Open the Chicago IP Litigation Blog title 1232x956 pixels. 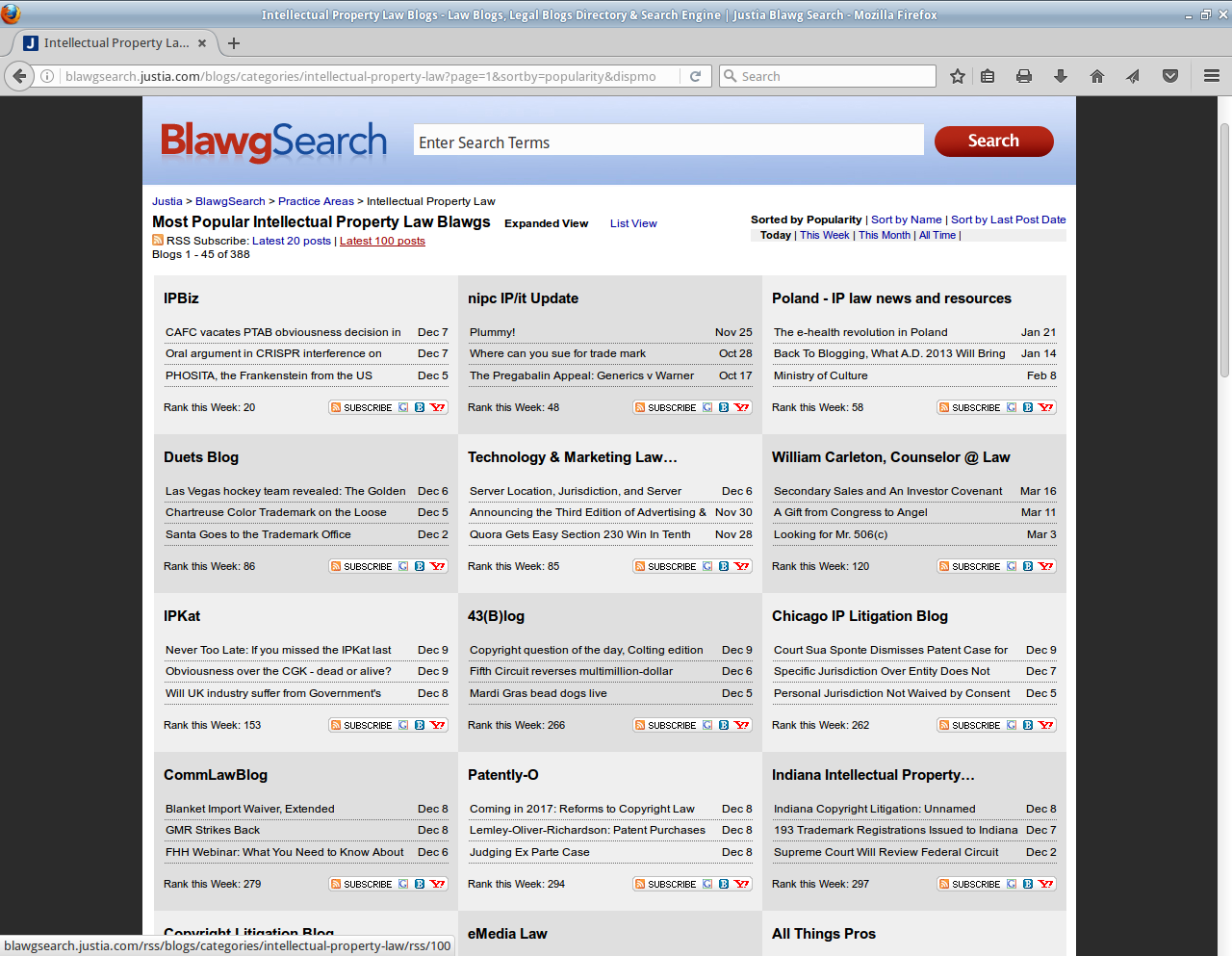click(x=860, y=616)
